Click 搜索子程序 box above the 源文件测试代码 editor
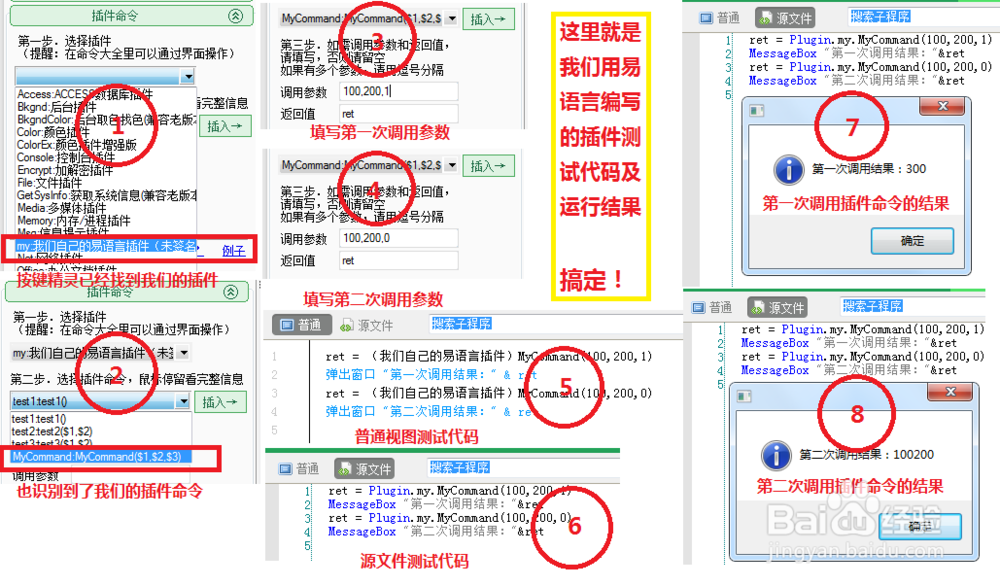The width and height of the screenshot is (1000, 586). (460, 467)
